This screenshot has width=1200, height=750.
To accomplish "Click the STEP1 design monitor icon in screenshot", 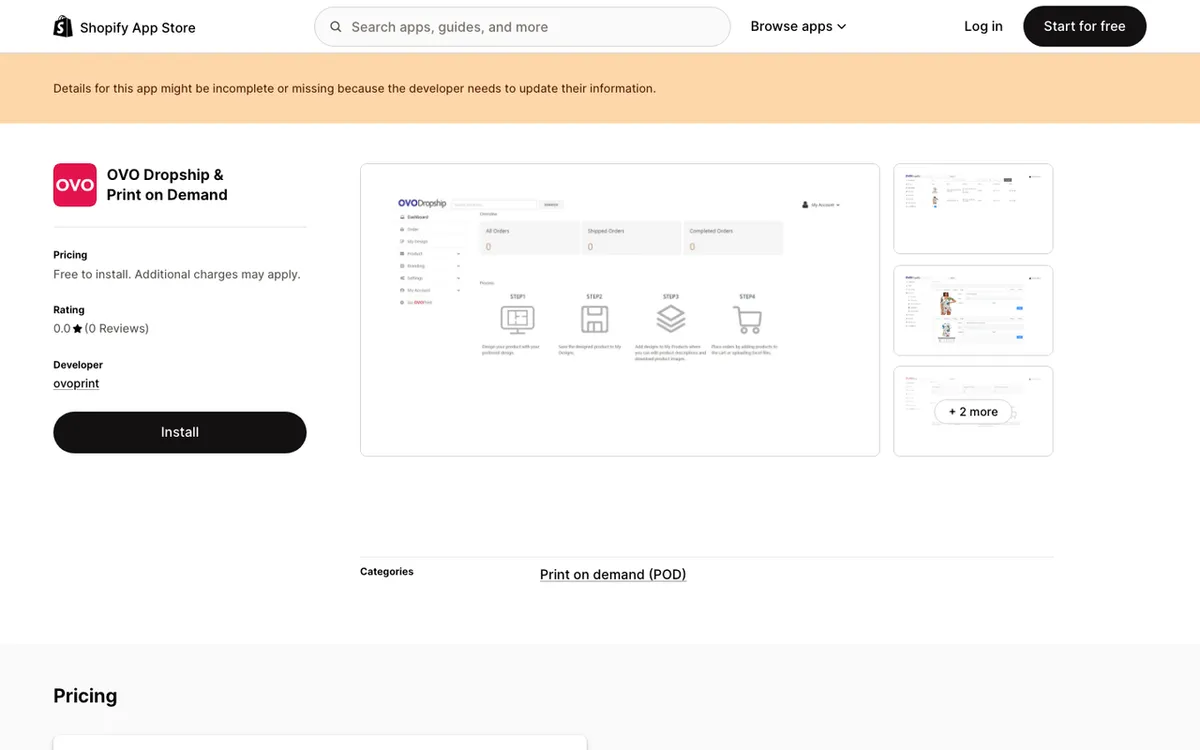I will point(517,319).
